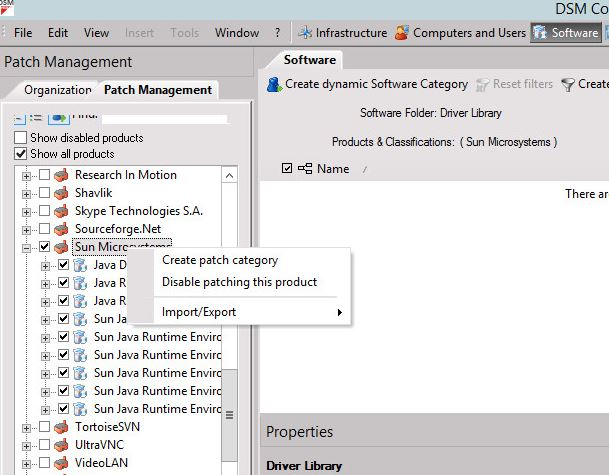Switch to Computers and Users view

401,32
